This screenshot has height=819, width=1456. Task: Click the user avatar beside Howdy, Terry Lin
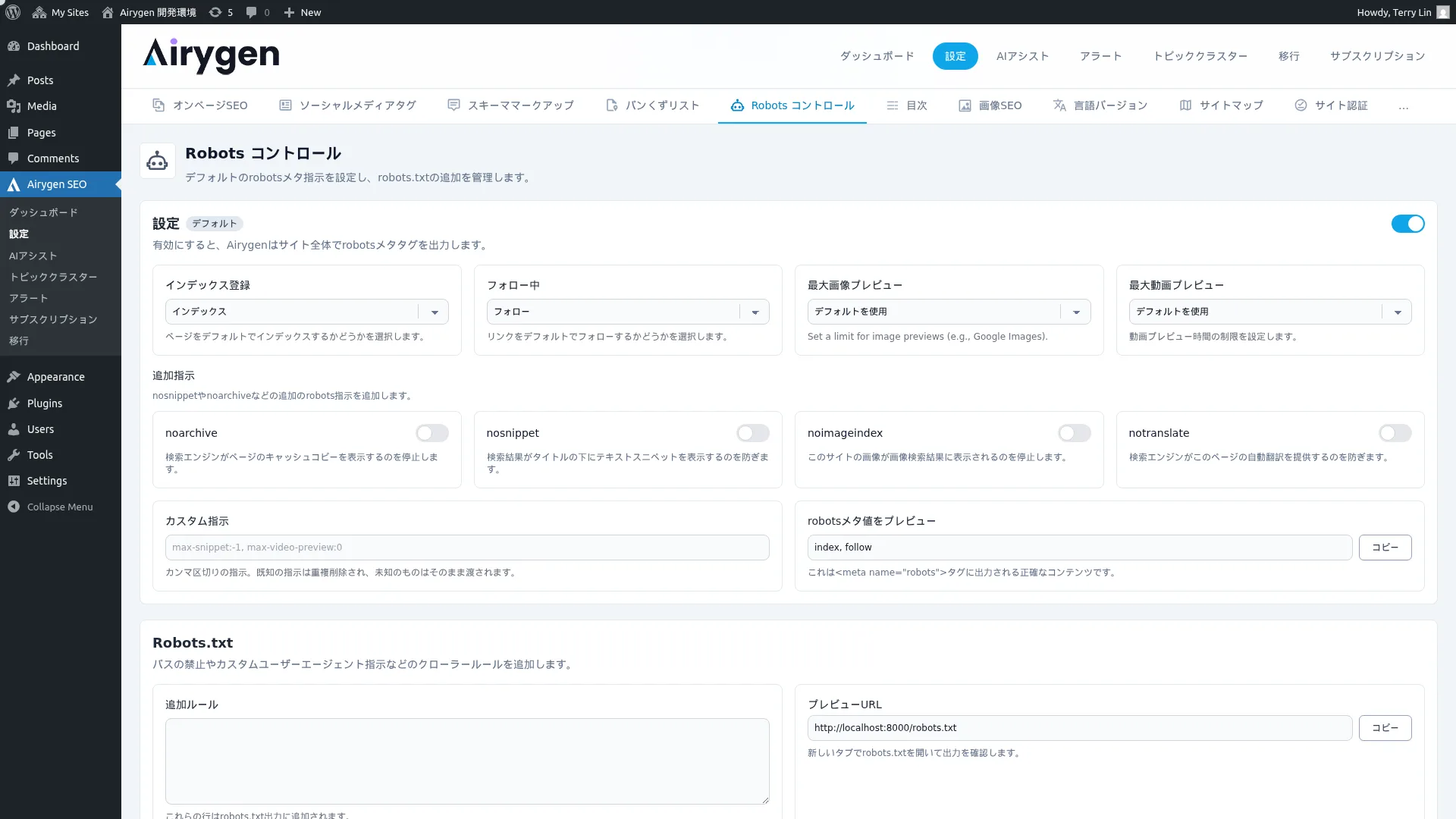[x=1442, y=12]
